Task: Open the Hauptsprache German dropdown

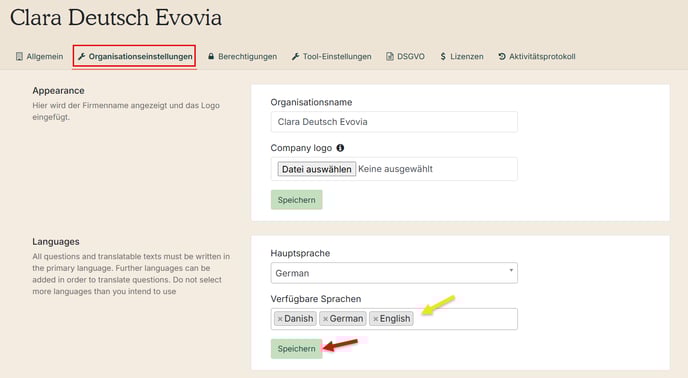Action: [394, 273]
